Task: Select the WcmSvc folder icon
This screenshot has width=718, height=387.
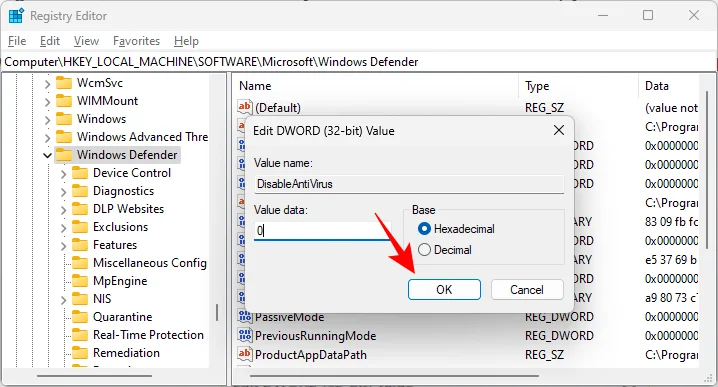Action: point(64,83)
